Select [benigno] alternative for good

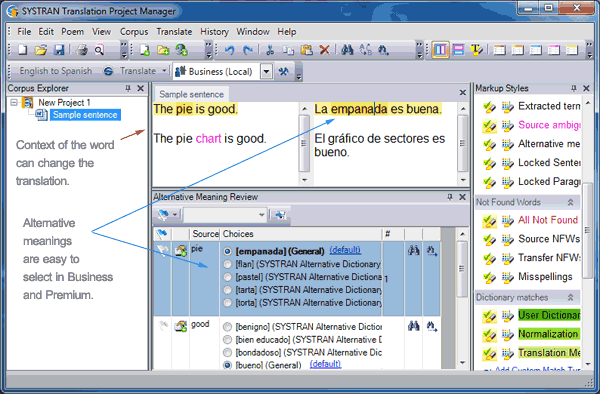227,327
